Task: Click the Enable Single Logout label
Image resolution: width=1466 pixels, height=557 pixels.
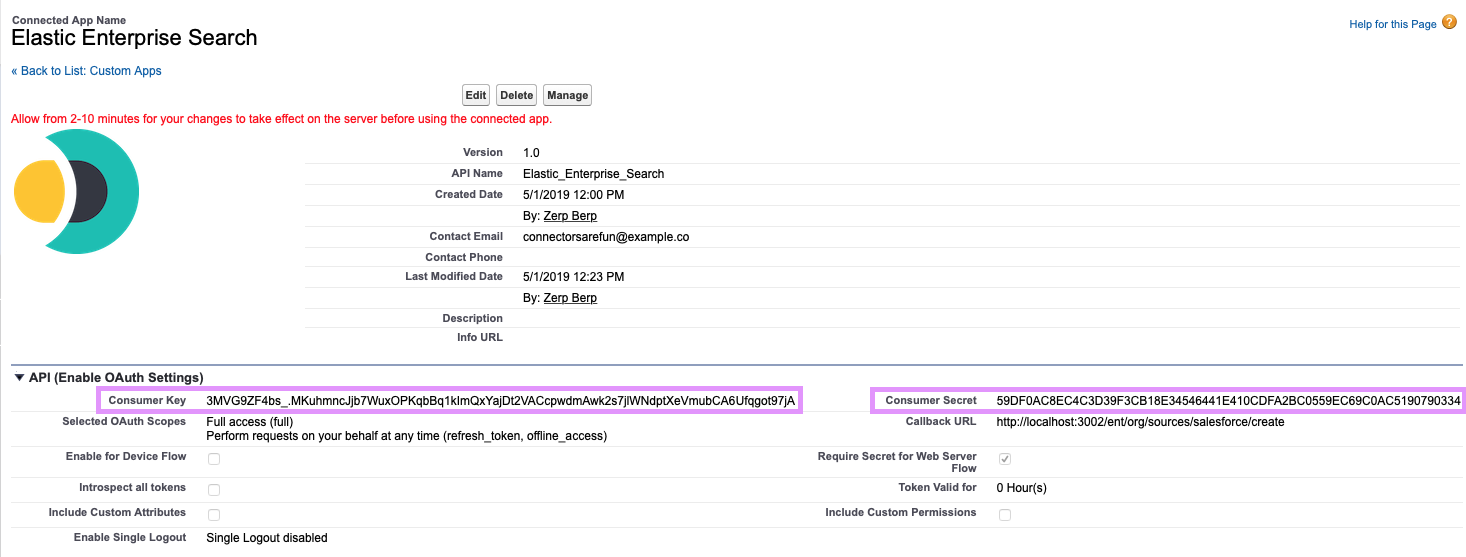Action: [130, 538]
